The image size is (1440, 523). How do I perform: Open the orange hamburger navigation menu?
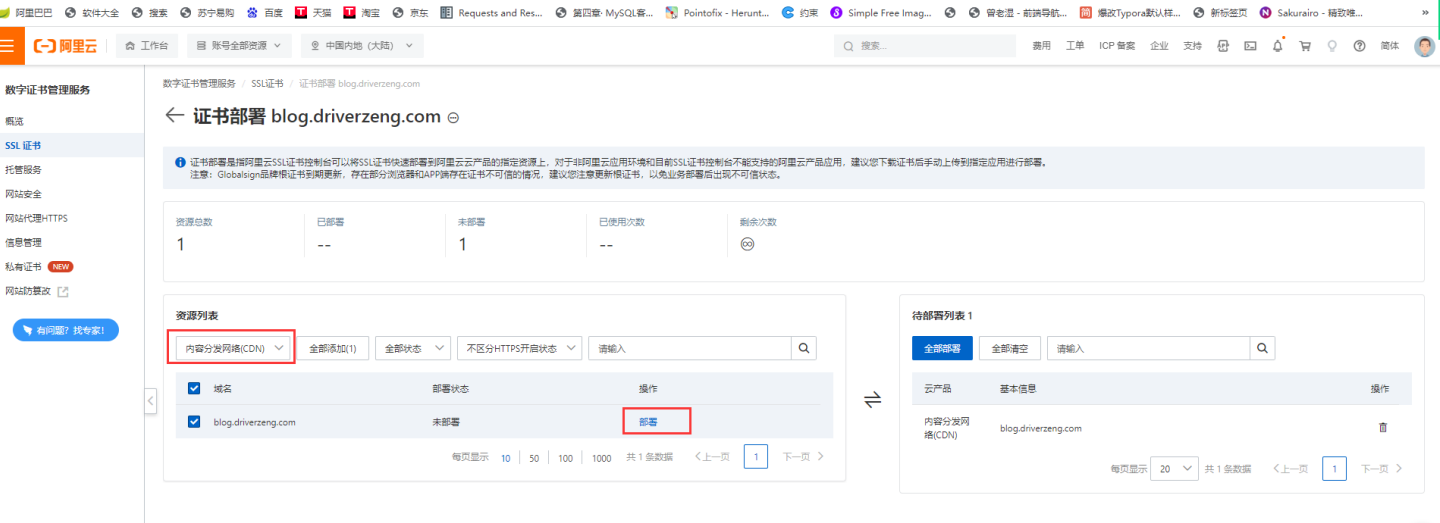click(10, 46)
